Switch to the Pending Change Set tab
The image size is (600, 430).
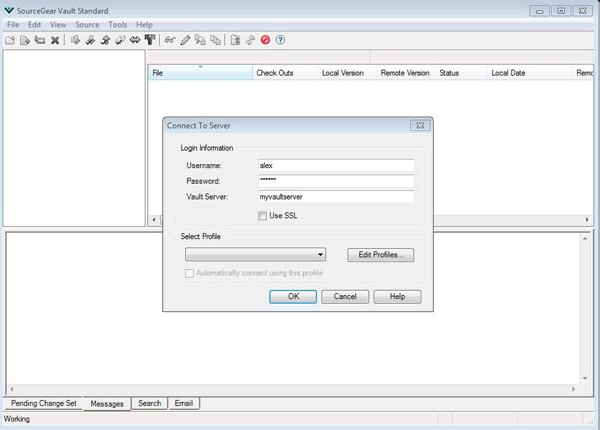pyautogui.click(x=43, y=403)
